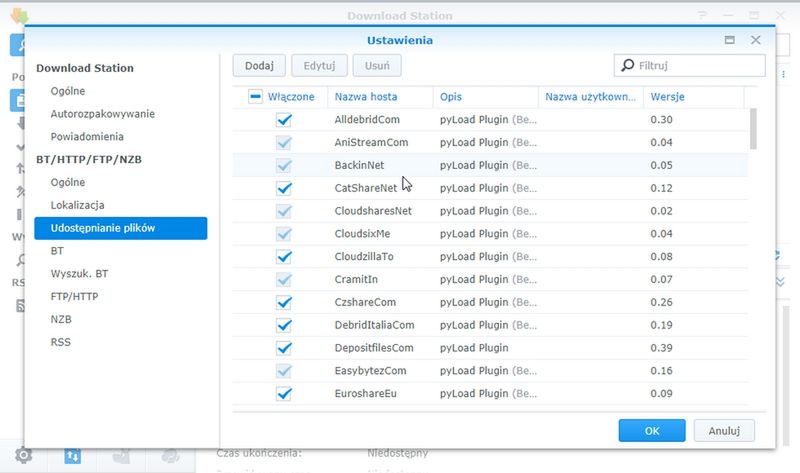Image resolution: width=800 pixels, height=473 pixels.
Task: Open the BT settings page
Action: tap(57, 251)
